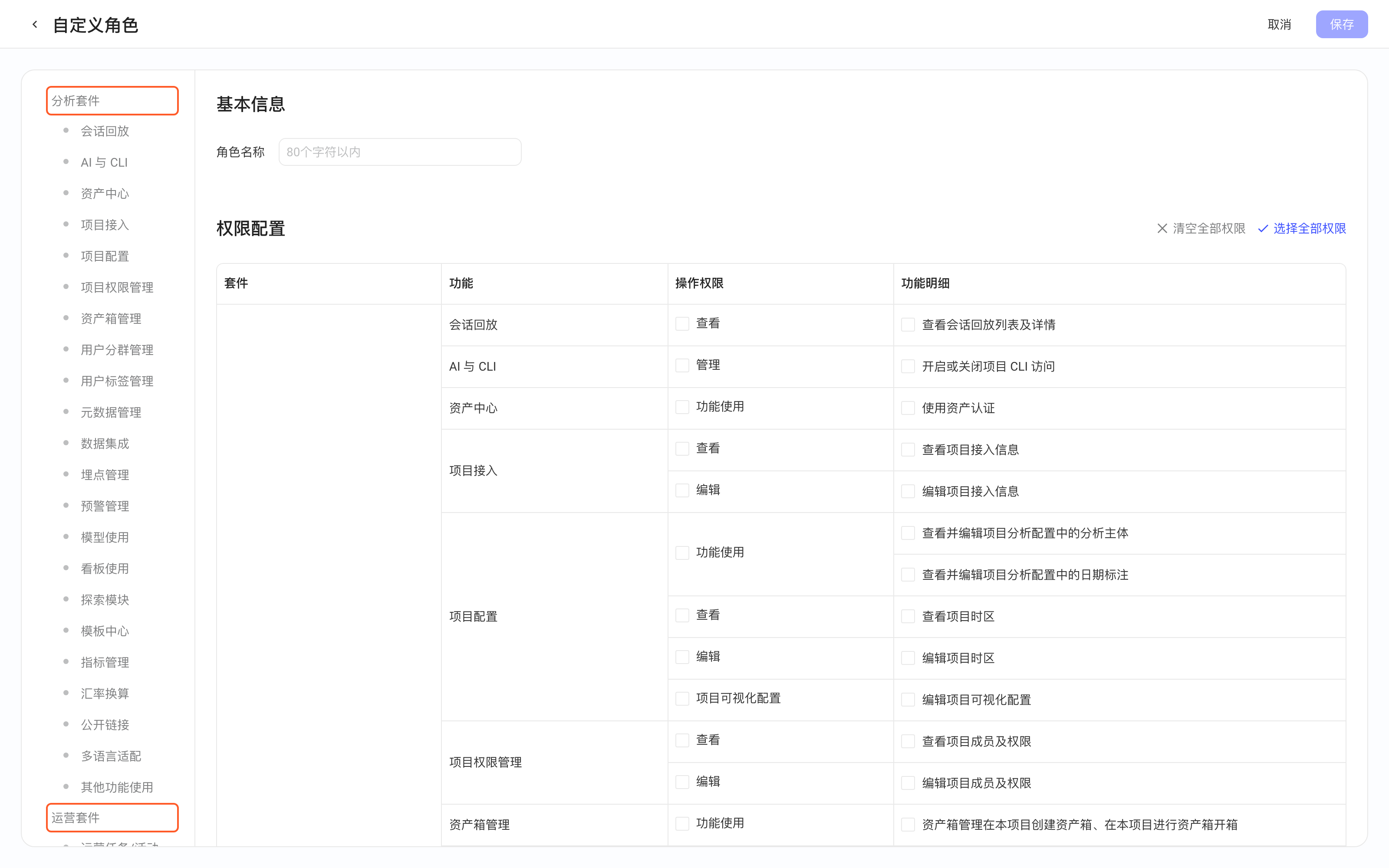Click the X icon of 清空全部权限
Image resolution: width=1389 pixels, height=868 pixels.
click(x=1162, y=228)
